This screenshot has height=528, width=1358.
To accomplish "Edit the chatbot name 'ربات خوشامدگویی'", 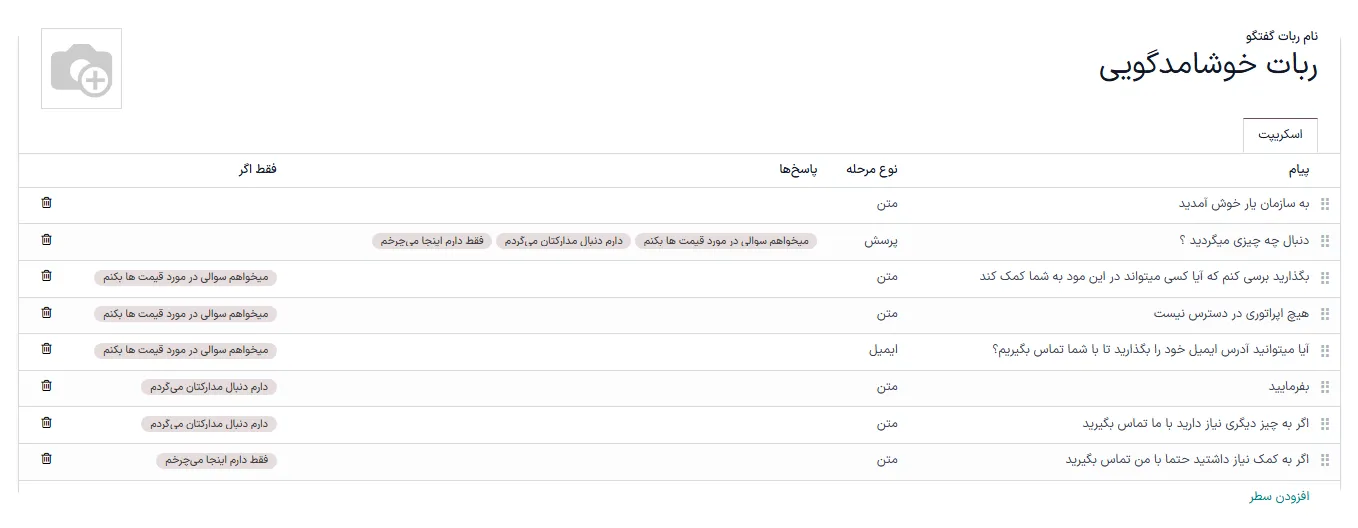I will [1208, 69].
